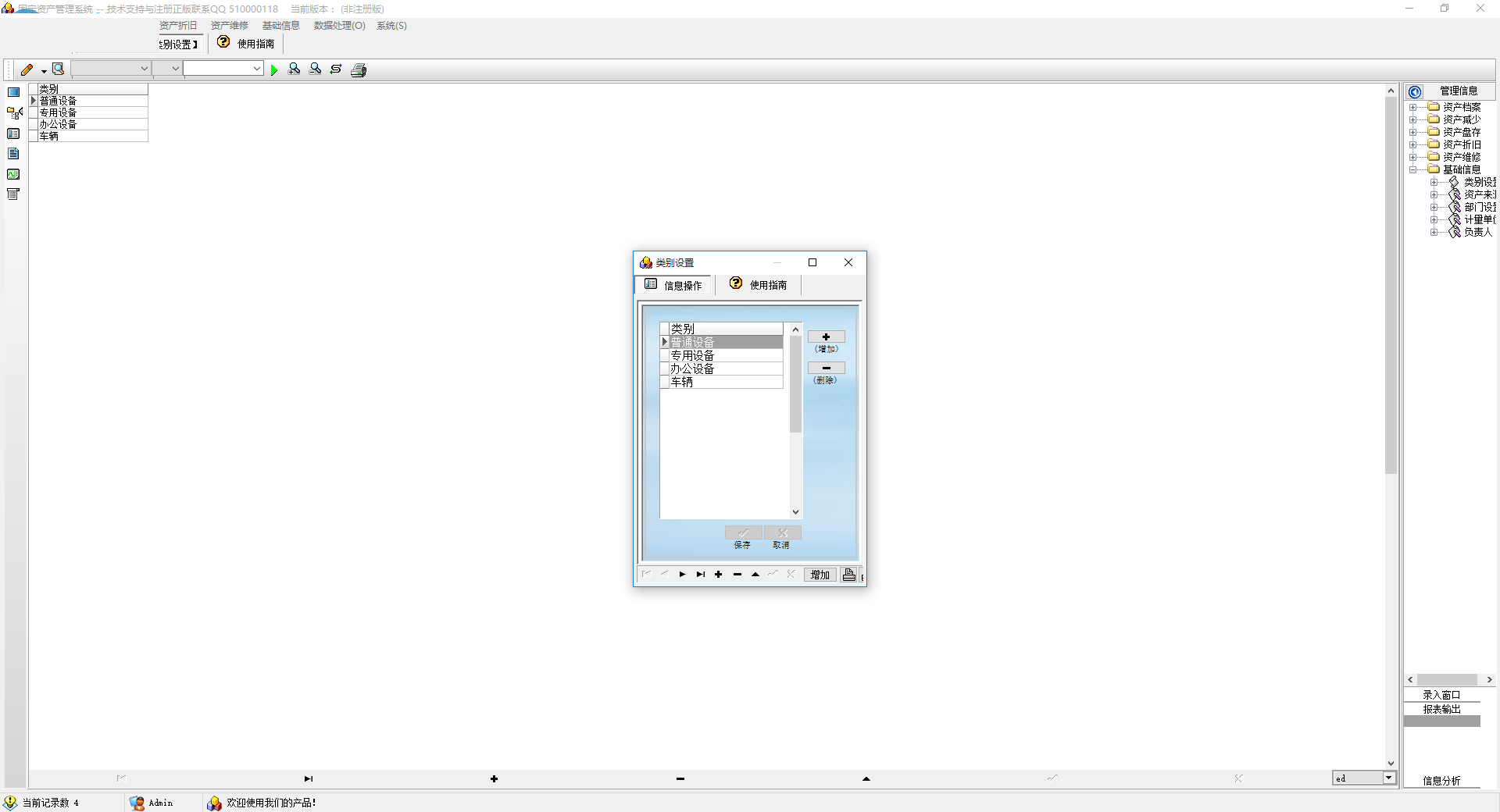The height and width of the screenshot is (812, 1500).
Task: Open the 数据处理(O) menu
Action: click(x=339, y=26)
